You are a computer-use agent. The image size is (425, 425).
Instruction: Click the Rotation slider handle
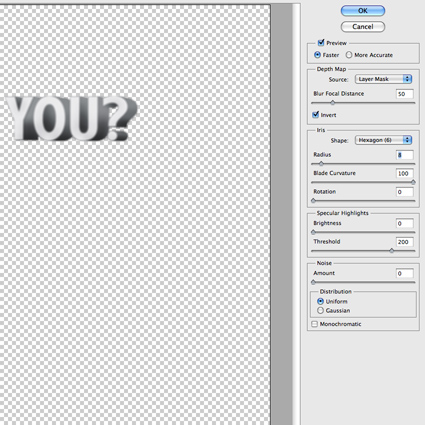(x=313, y=200)
